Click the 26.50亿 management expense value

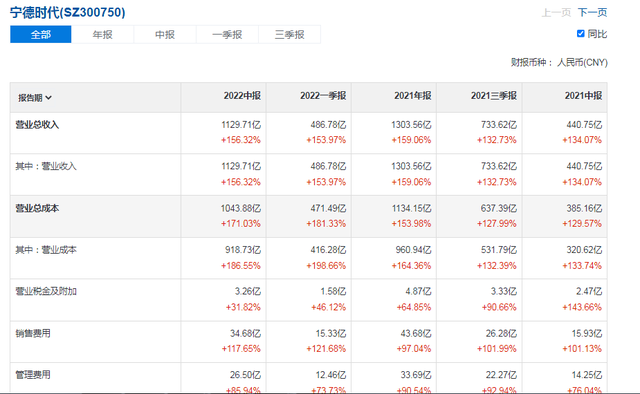[245, 375]
